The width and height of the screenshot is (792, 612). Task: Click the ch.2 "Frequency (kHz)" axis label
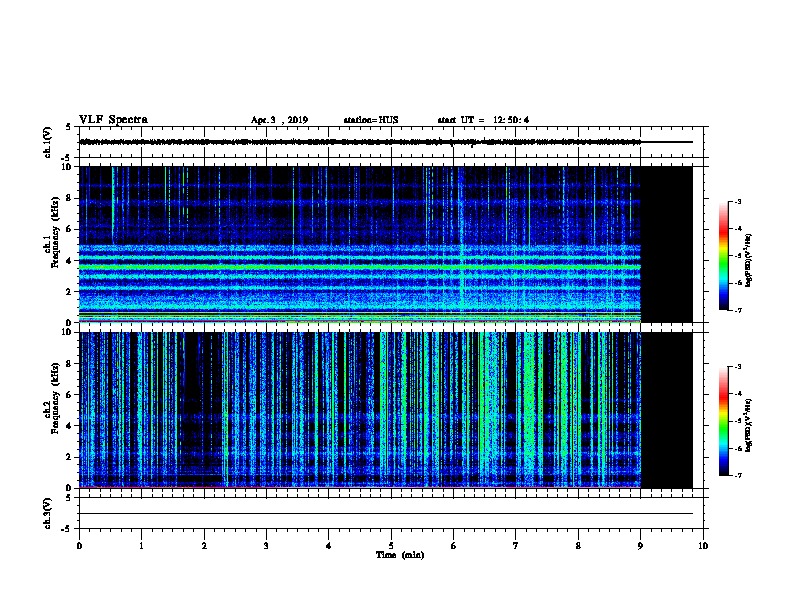[x=55, y=398]
